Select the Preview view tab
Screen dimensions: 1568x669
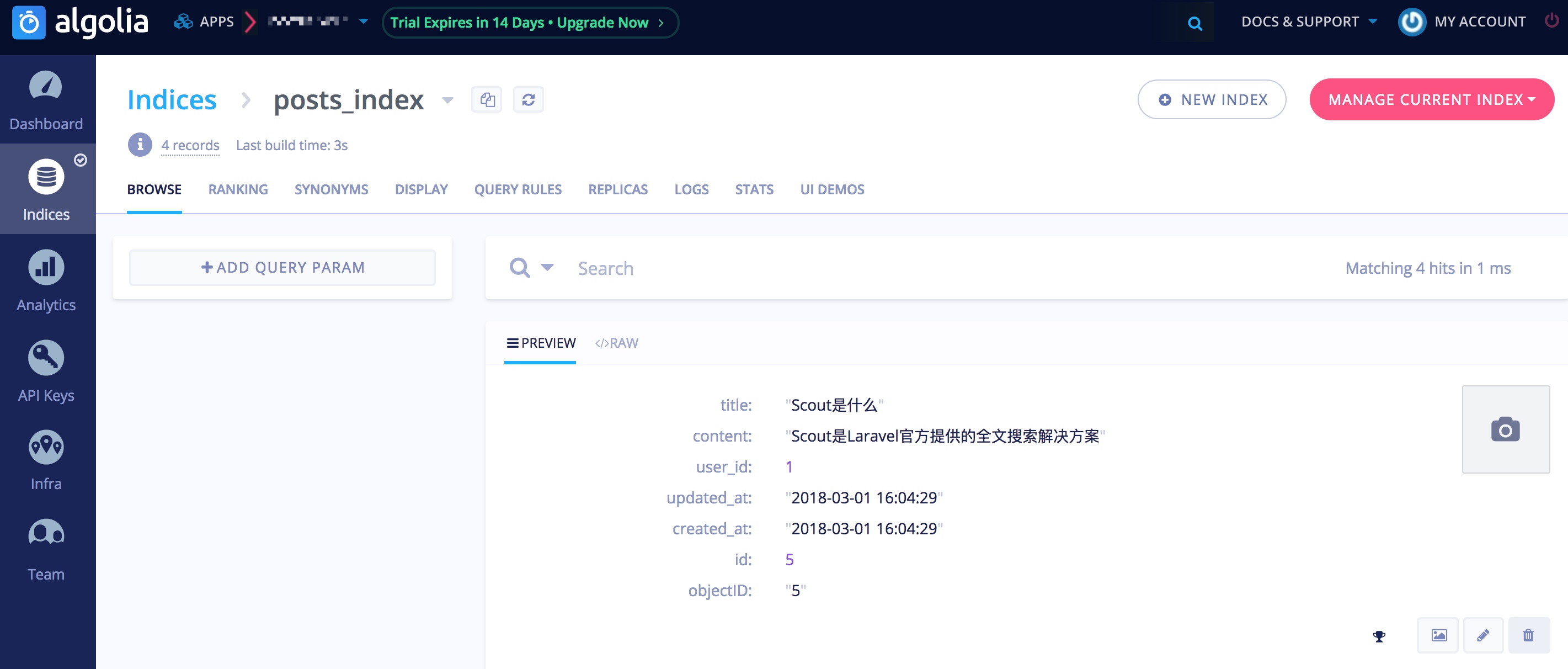tap(541, 343)
